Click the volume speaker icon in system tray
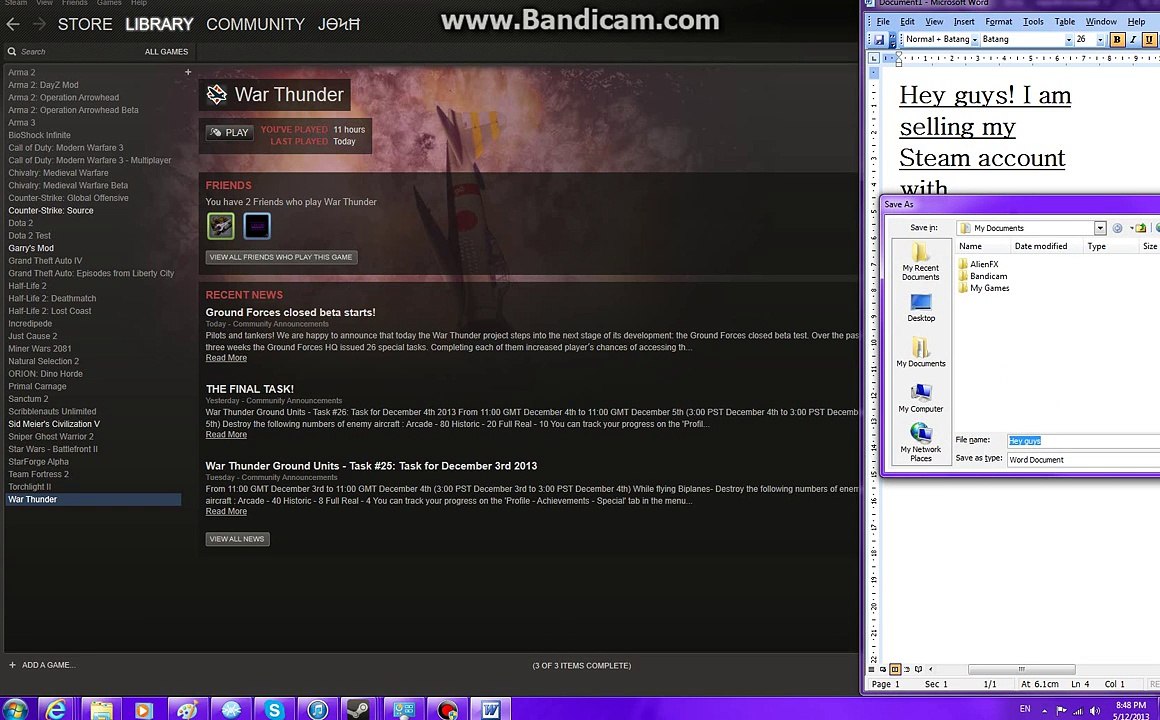The height and width of the screenshot is (720, 1160). pos(1094,710)
